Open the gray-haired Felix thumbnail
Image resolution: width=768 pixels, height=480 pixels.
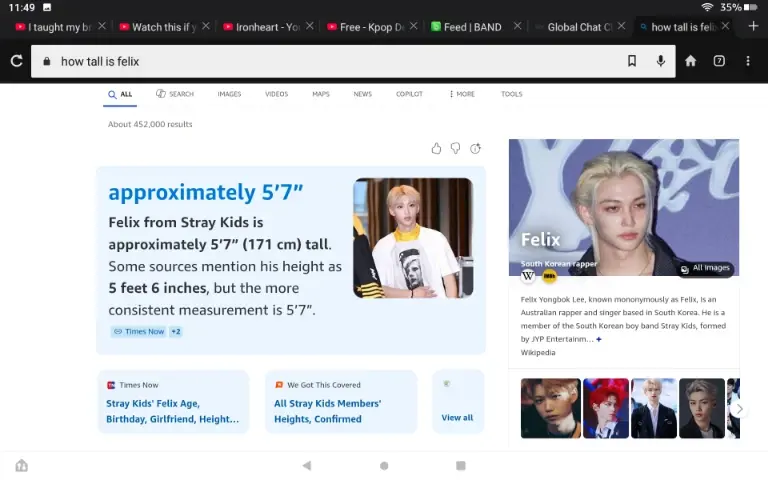coord(701,408)
